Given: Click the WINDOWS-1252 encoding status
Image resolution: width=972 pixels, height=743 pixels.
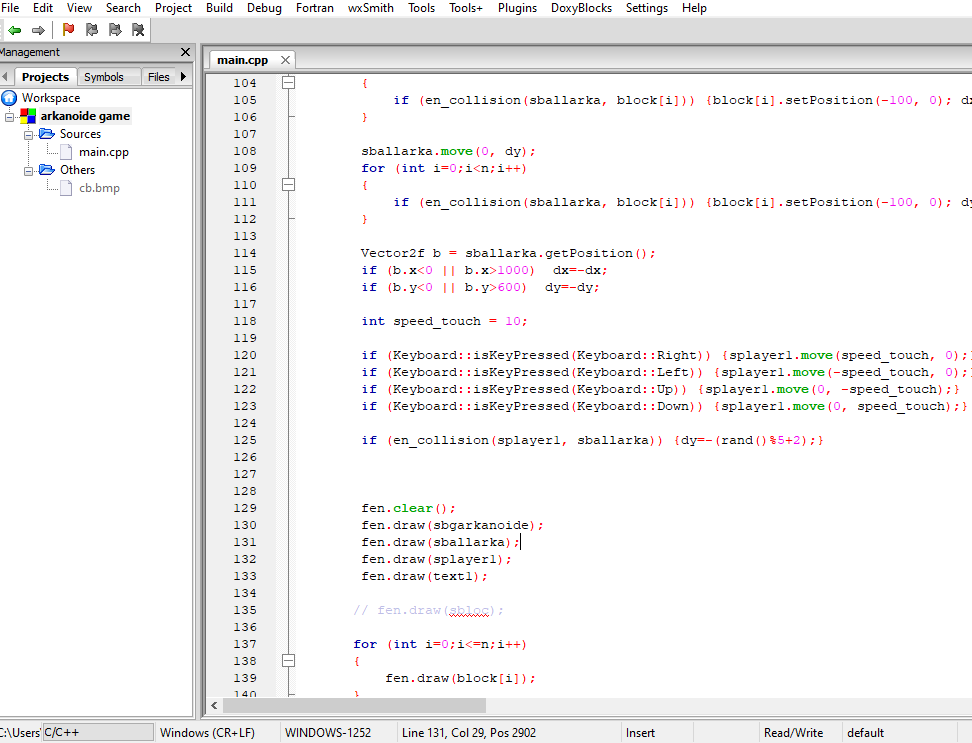Looking at the screenshot, I should (328, 732).
